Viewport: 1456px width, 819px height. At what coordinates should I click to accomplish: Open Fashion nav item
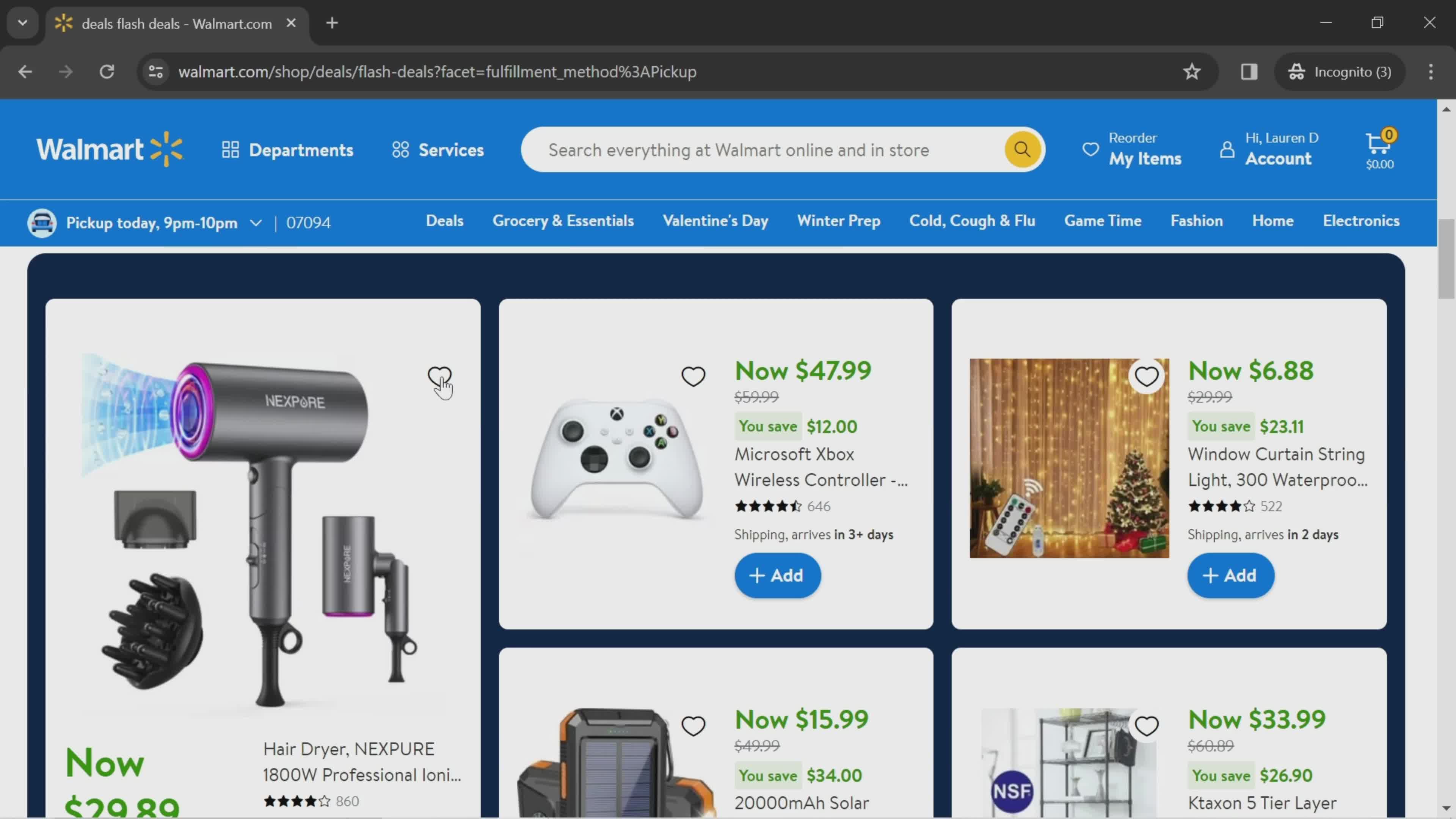[1197, 221]
